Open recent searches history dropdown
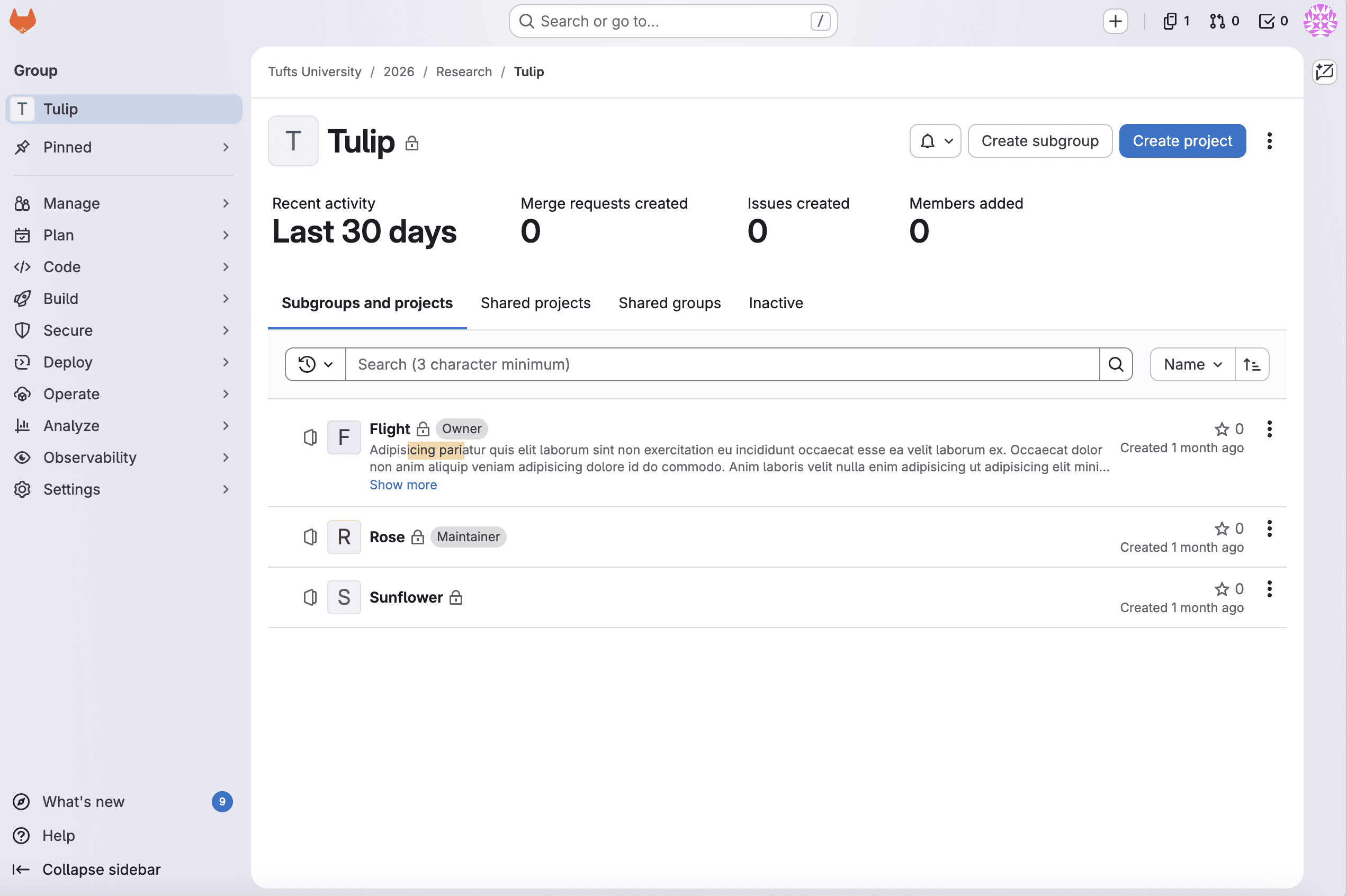The image size is (1347, 896). click(315, 364)
